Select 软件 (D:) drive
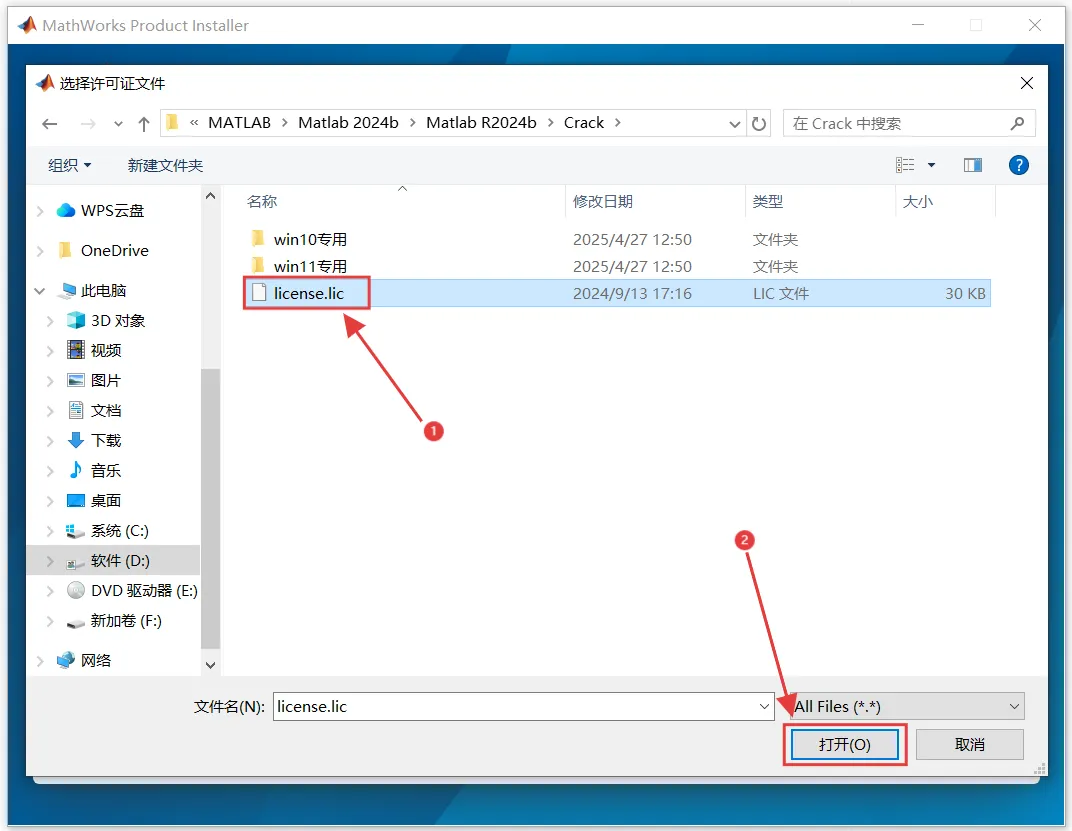The height and width of the screenshot is (831, 1072). tap(120, 561)
